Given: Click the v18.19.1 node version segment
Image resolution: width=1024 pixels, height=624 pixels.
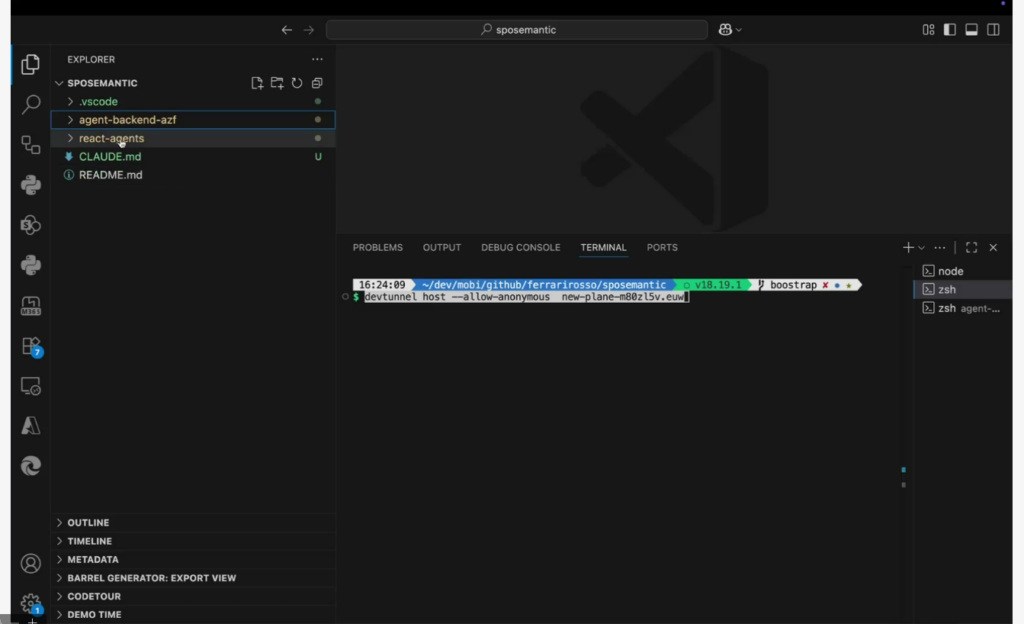Looking at the screenshot, I should click(712, 285).
